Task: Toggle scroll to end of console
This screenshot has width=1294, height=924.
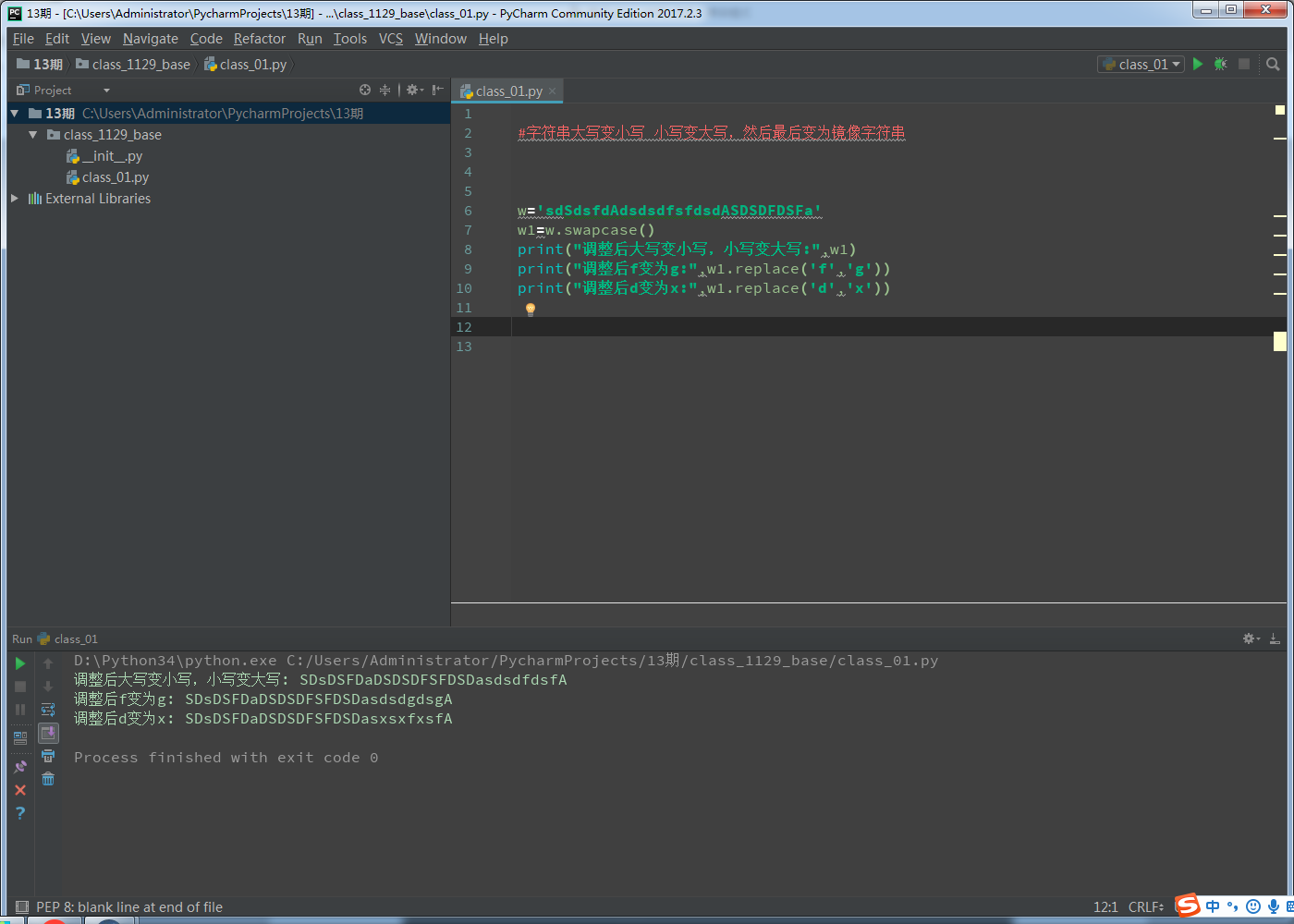Action: [48, 733]
